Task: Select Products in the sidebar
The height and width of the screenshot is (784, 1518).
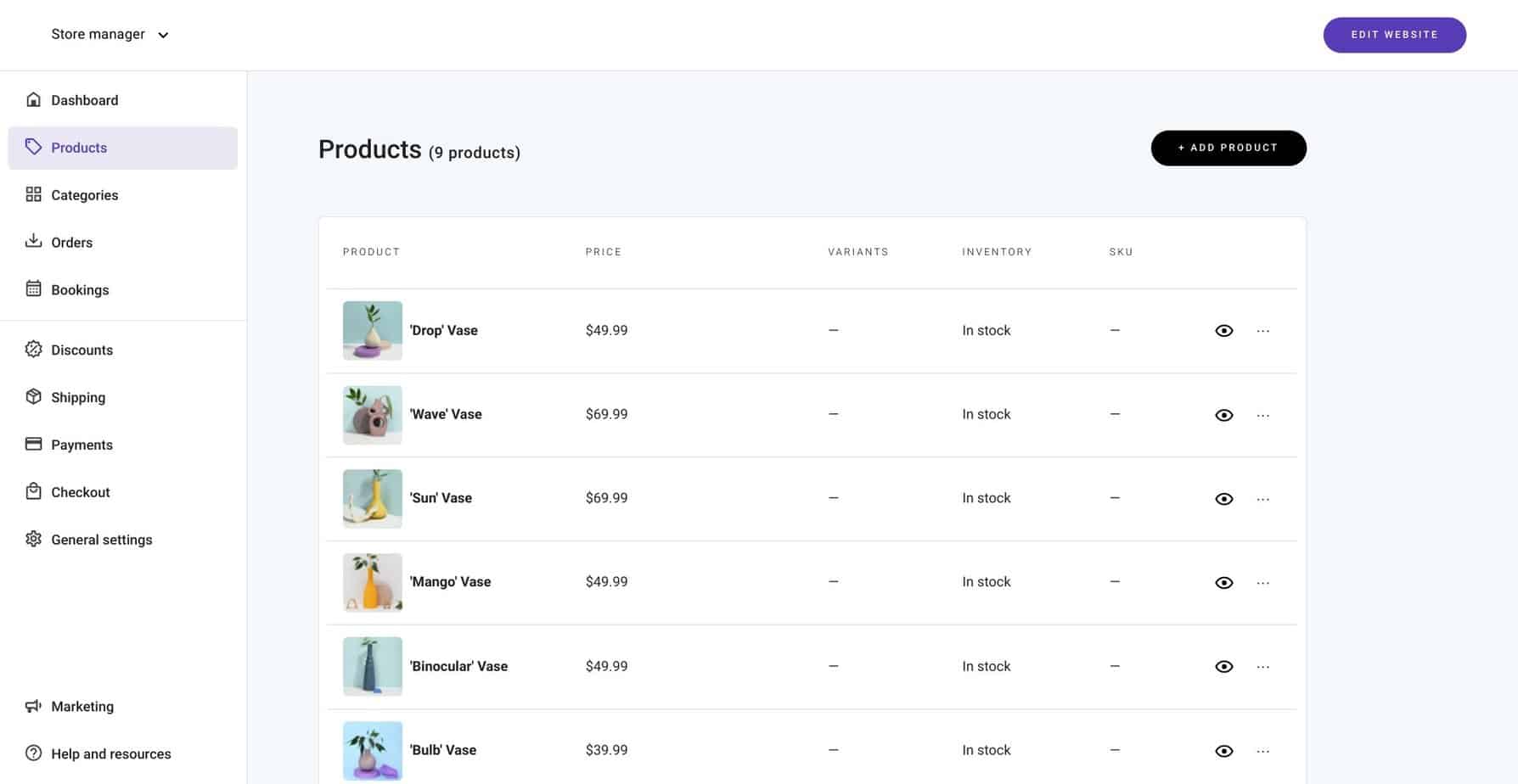Action: tap(123, 148)
